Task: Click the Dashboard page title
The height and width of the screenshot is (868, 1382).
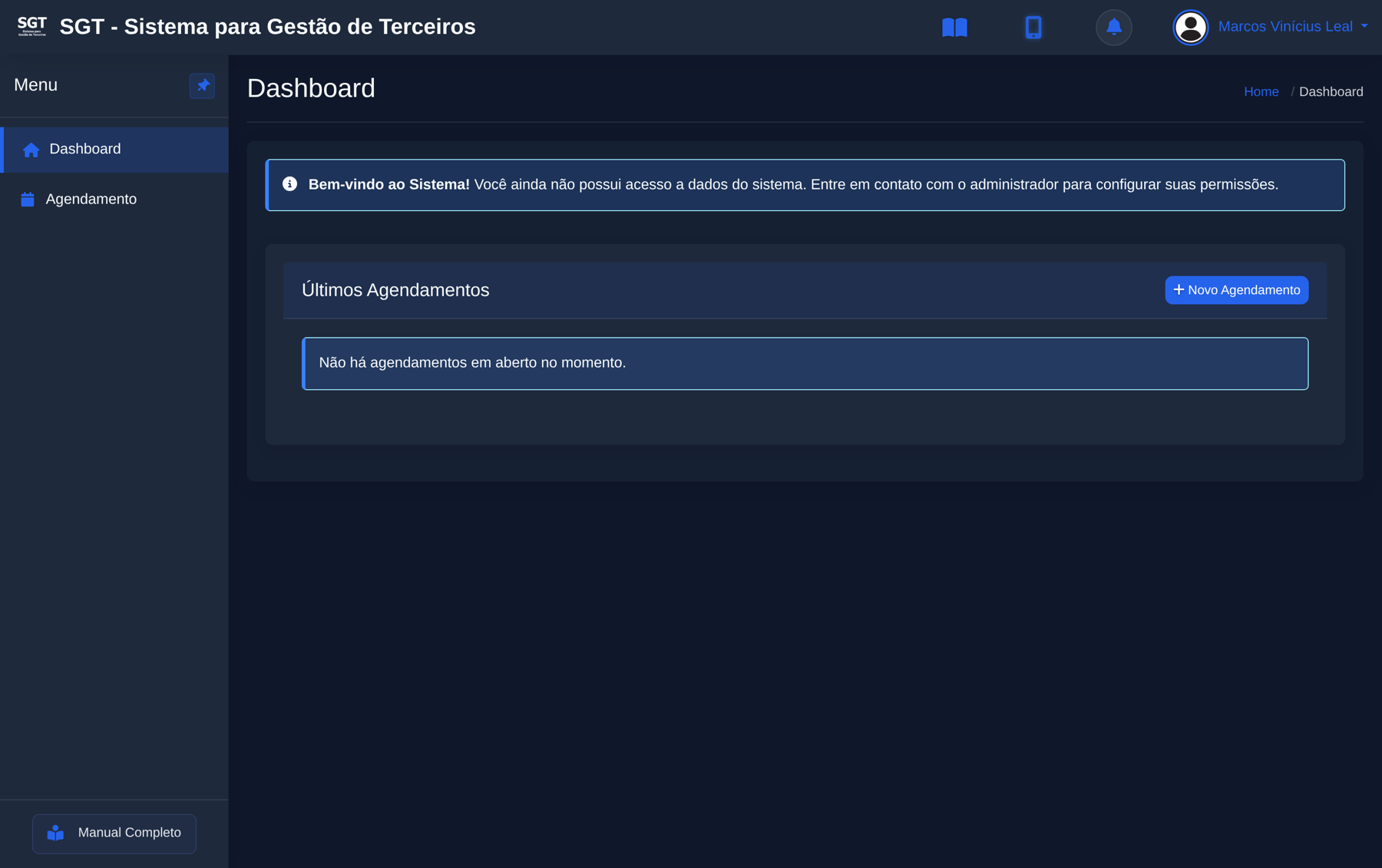Action: click(311, 88)
